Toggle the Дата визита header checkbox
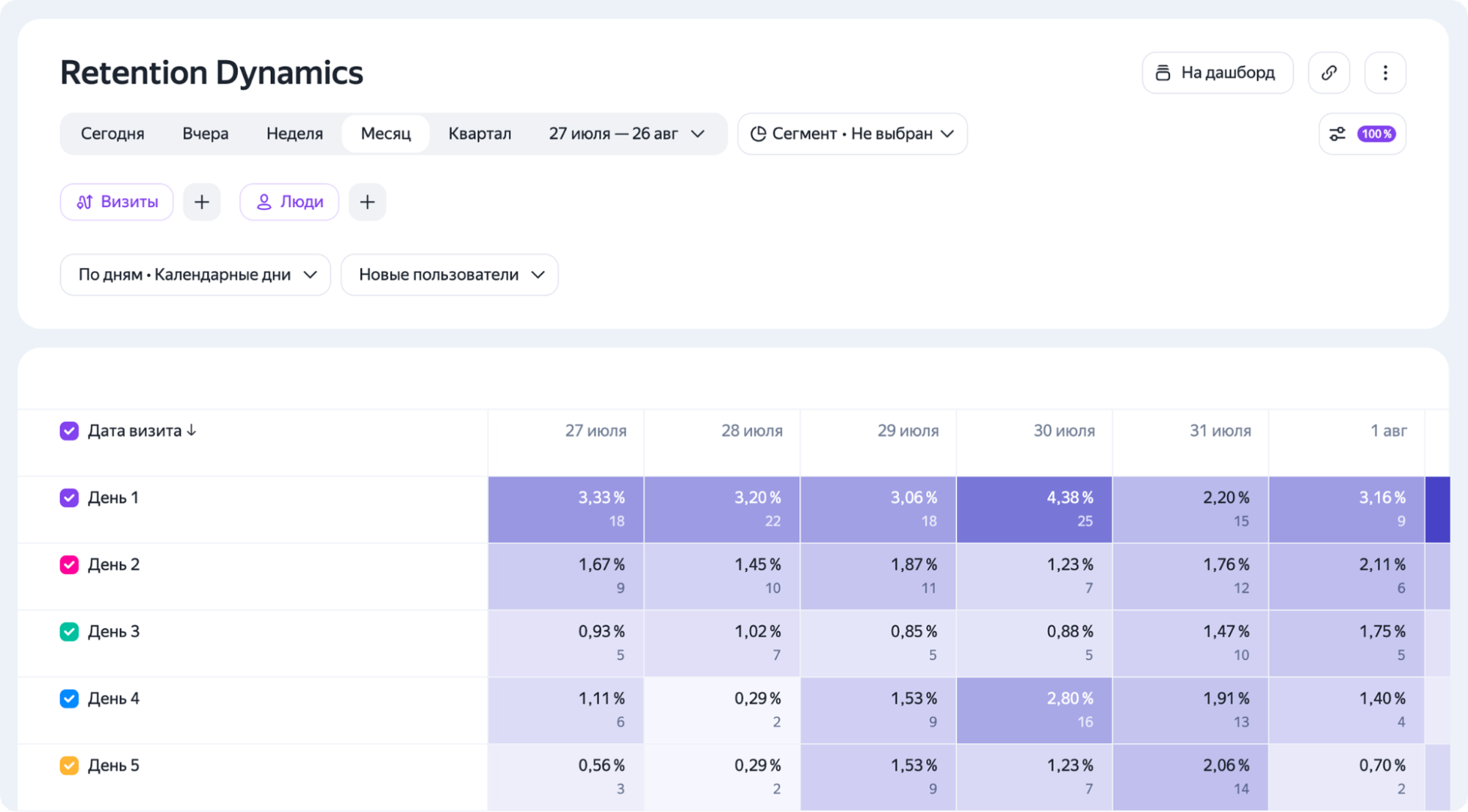Image resolution: width=1468 pixels, height=812 pixels. tap(69, 431)
